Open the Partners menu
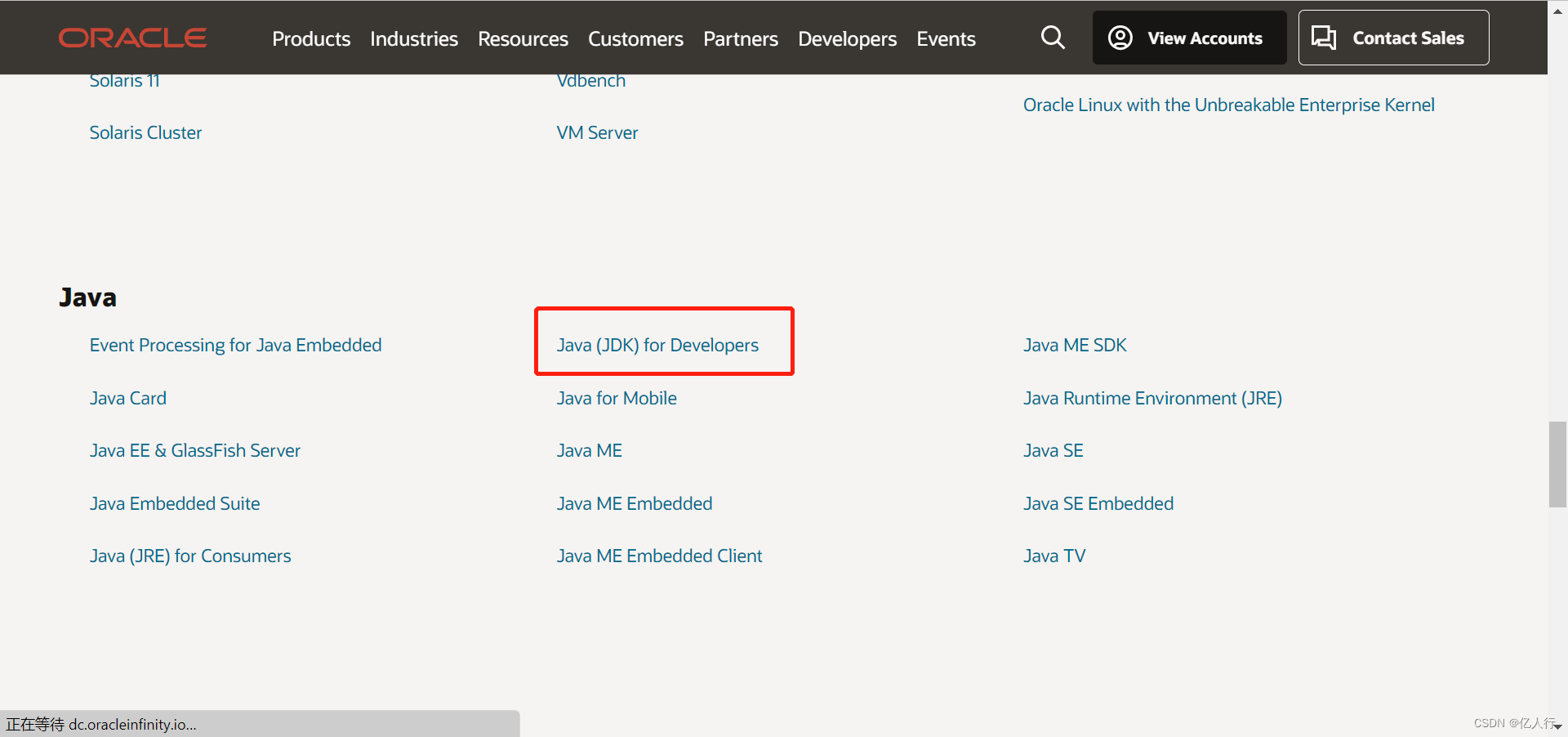Screen dimensions: 1568x737 tap(741, 38)
